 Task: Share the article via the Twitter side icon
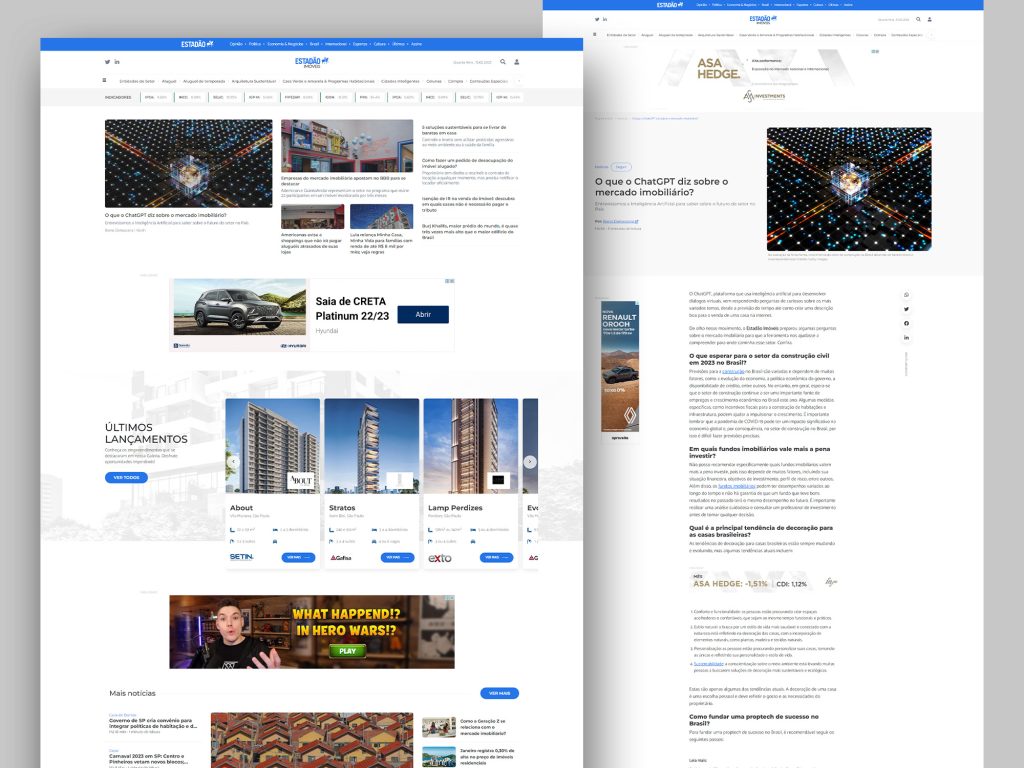click(x=906, y=310)
